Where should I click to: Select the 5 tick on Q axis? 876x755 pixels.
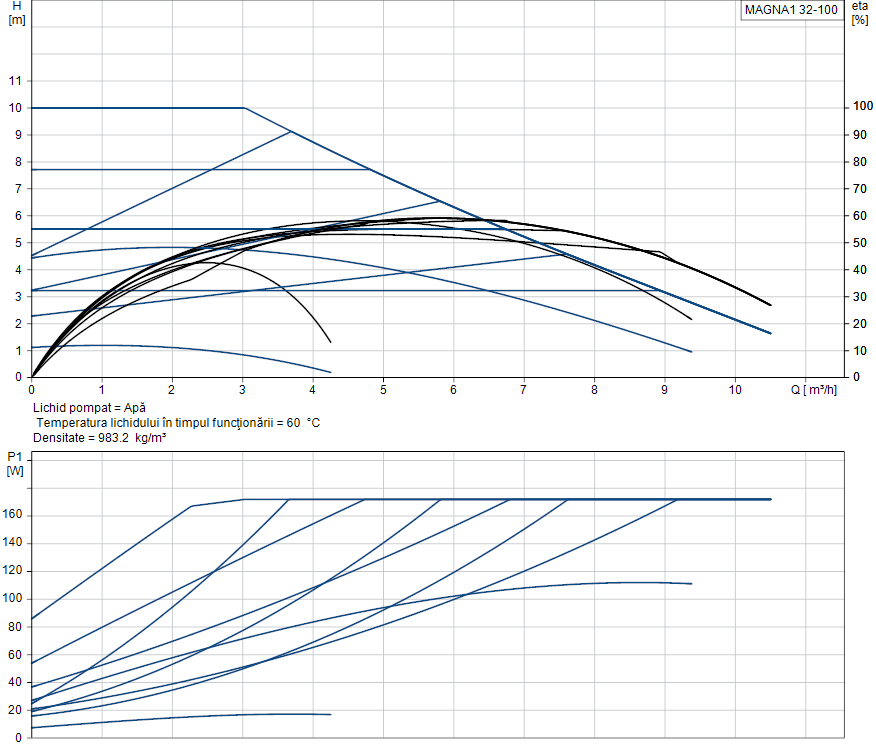pos(383,390)
